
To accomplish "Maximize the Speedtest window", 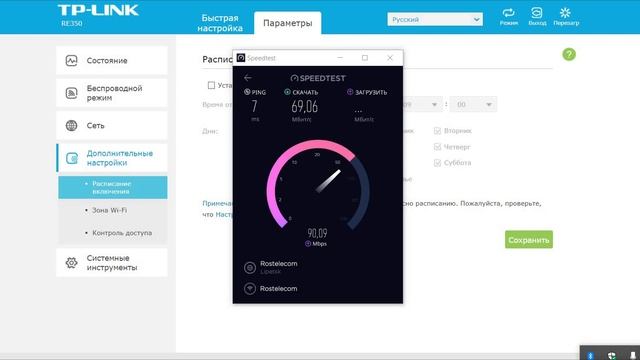I will pos(365,58).
